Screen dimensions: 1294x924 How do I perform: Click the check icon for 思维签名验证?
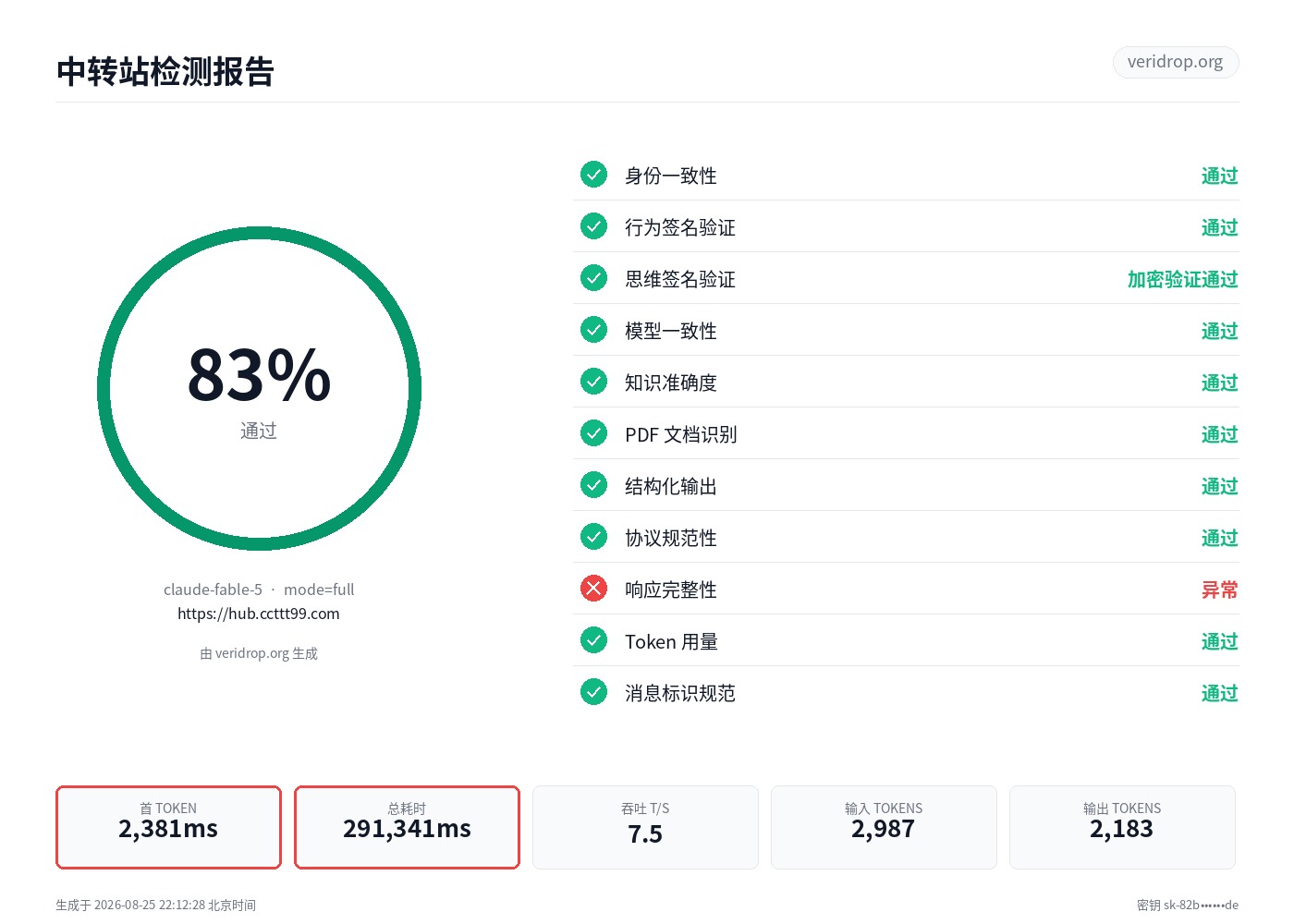coord(593,278)
